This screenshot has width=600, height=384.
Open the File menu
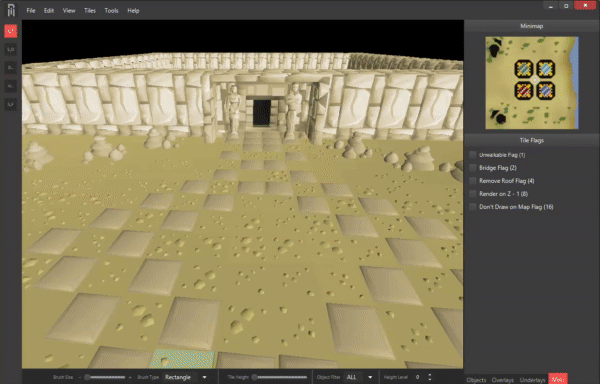31,11
